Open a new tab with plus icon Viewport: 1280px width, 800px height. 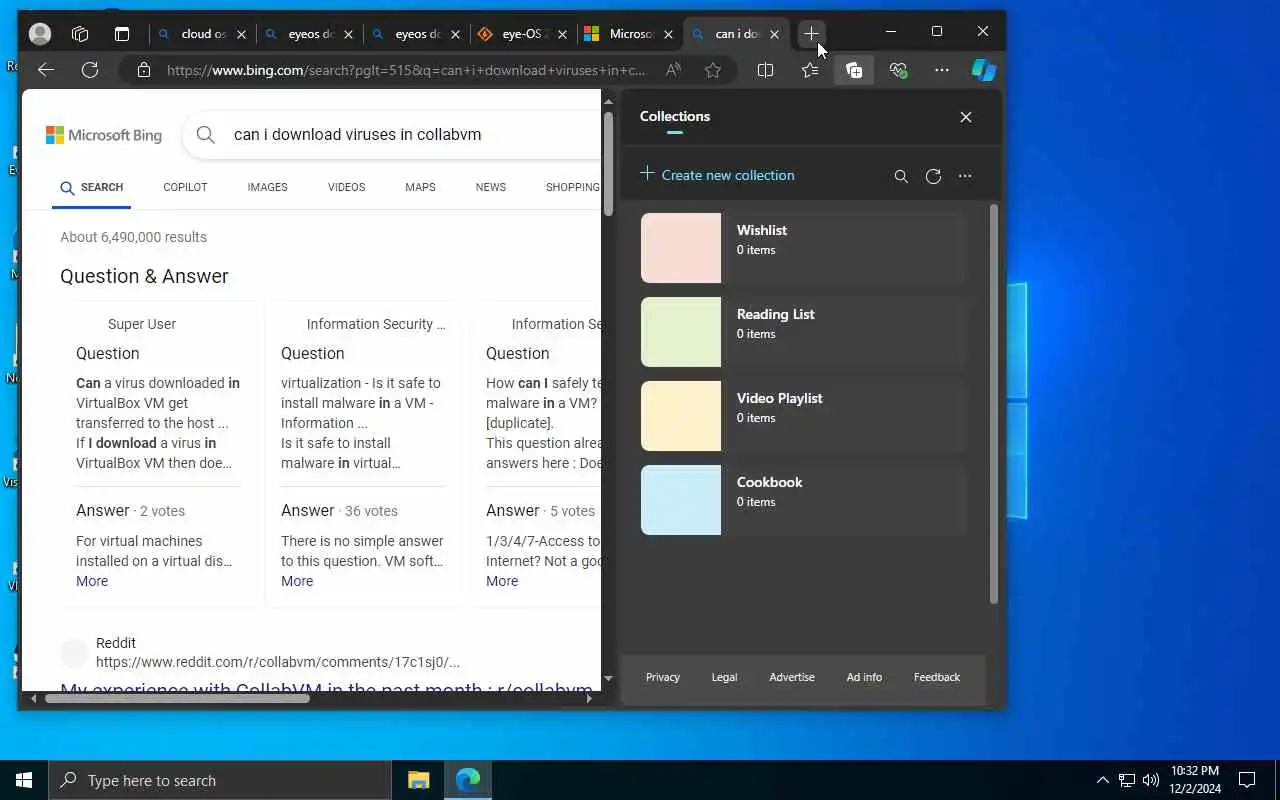pyautogui.click(x=811, y=34)
